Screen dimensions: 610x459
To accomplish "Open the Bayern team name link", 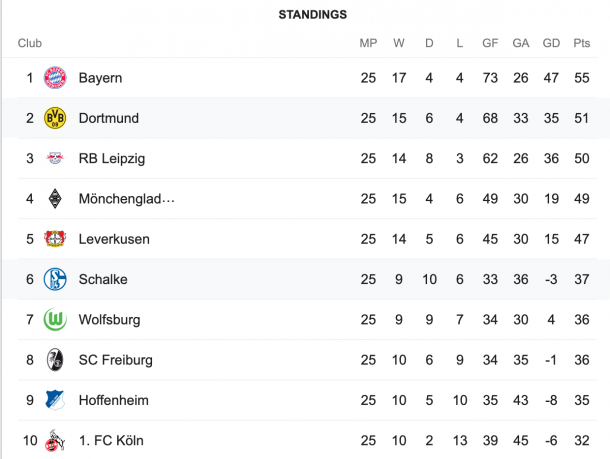I will click(100, 78).
